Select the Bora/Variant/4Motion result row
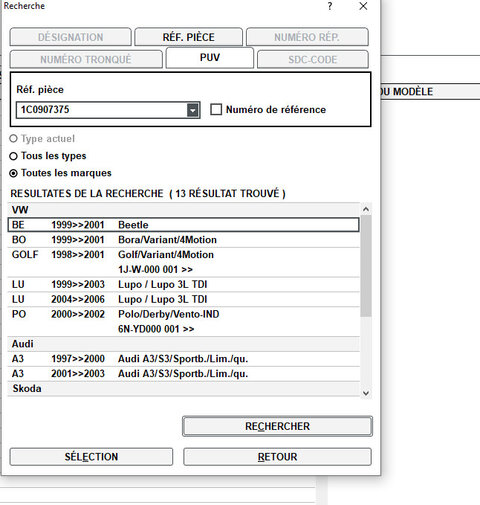The width and height of the screenshot is (480, 505). click(x=184, y=240)
